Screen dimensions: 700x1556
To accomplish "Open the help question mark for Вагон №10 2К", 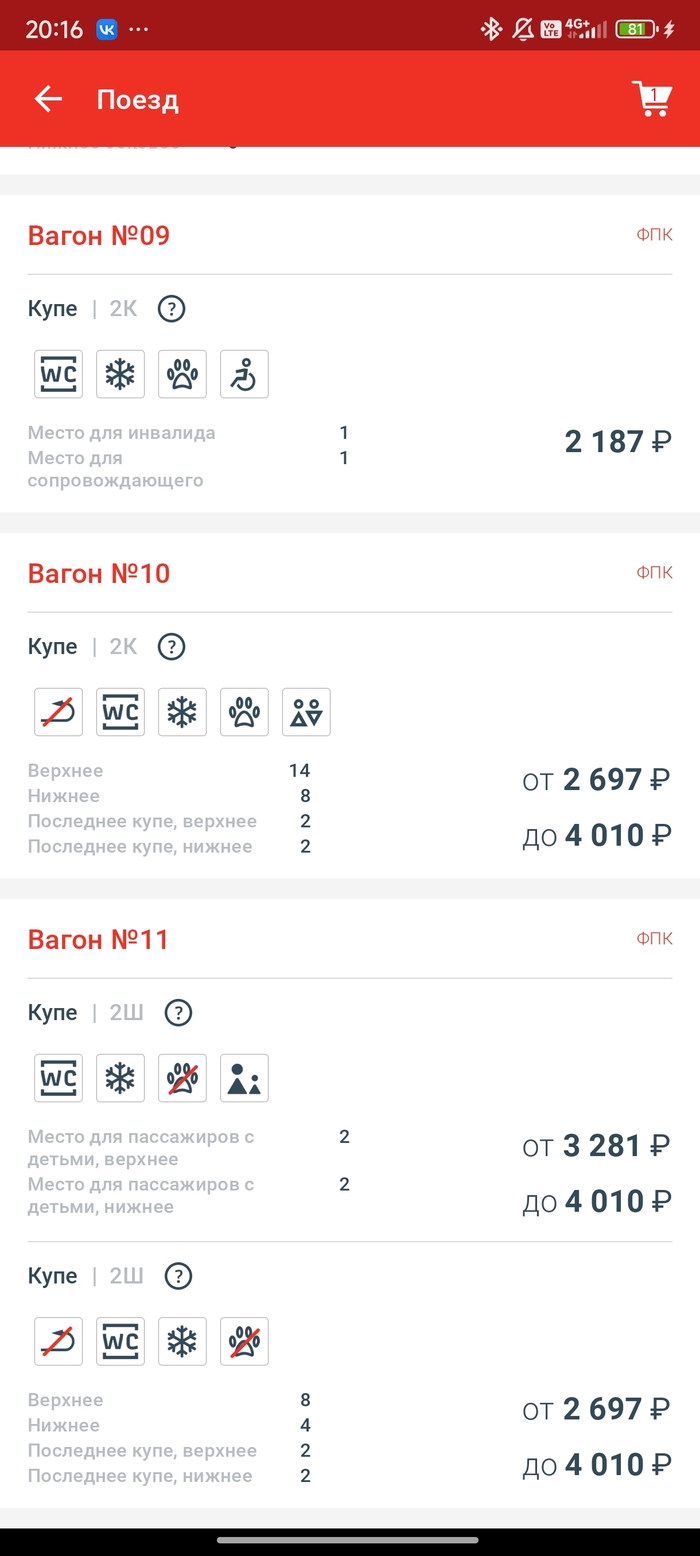I will (172, 646).
